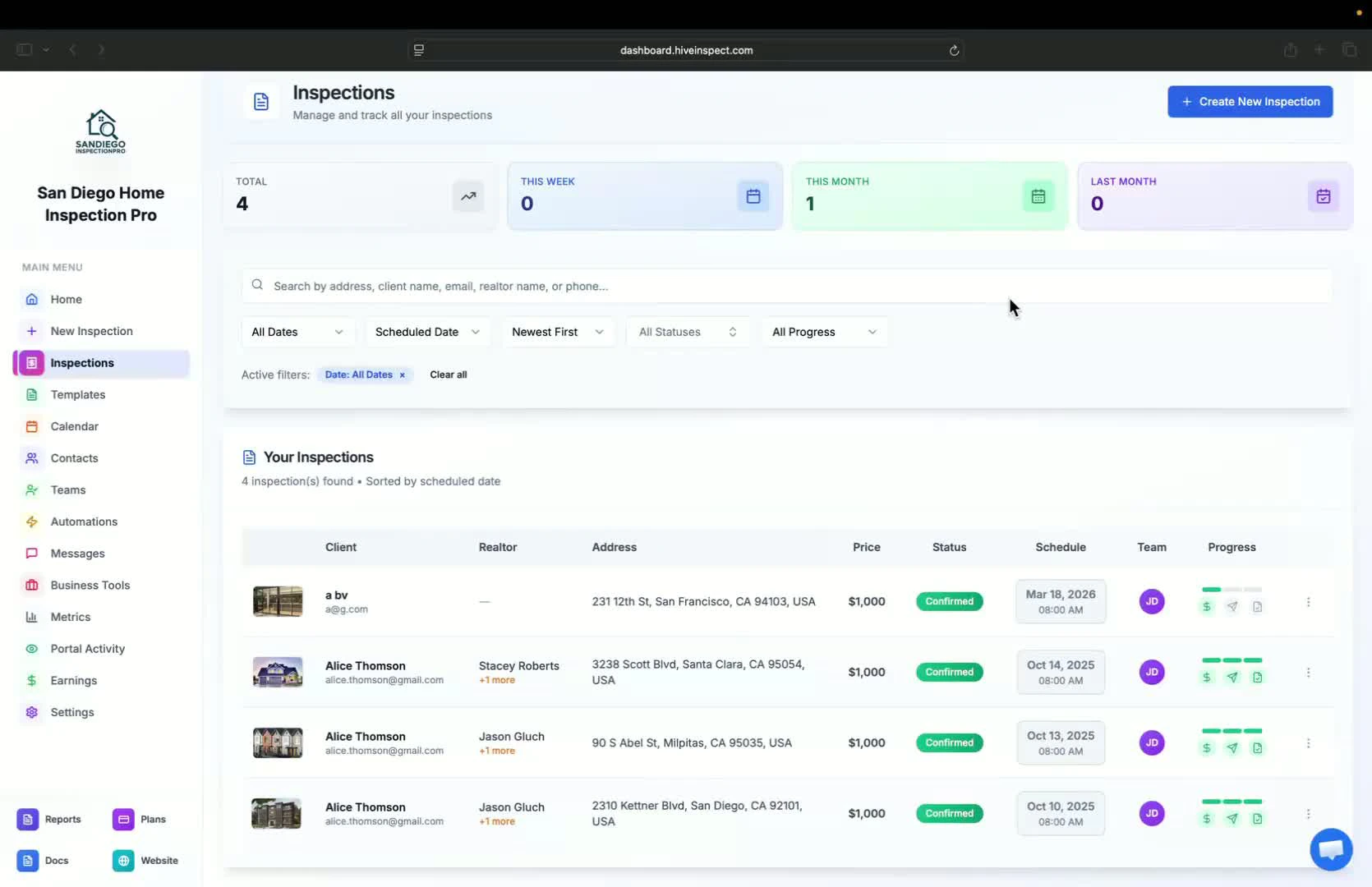Viewport: 1372px width, 887px height.
Task: Click the payment dollar icon for a bv's inspection
Action: point(1206,606)
